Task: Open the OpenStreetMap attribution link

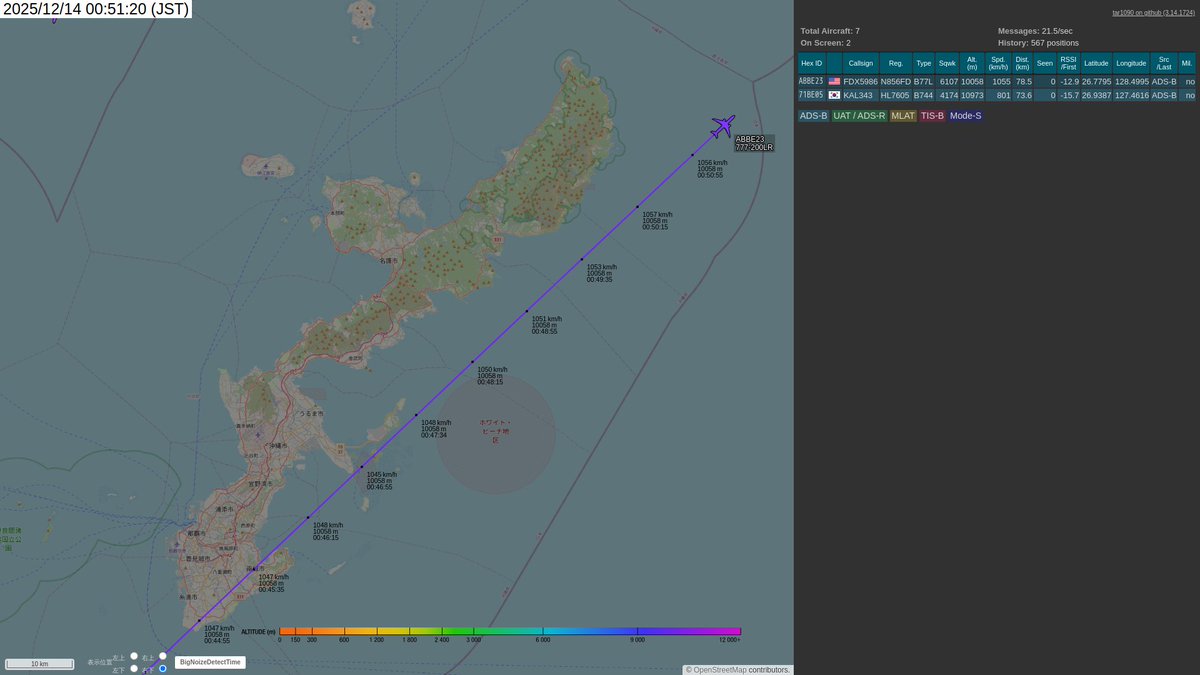Action: tap(720, 670)
